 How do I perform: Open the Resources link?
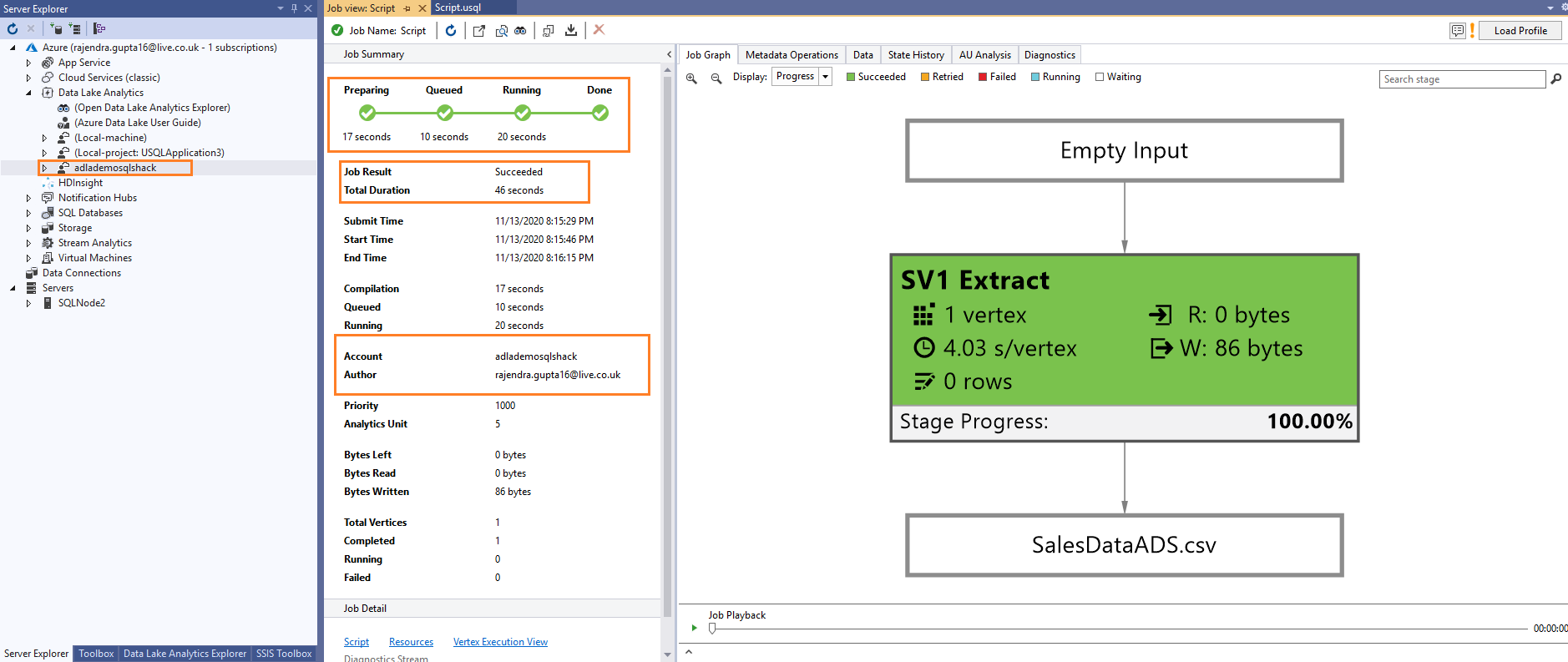click(411, 642)
